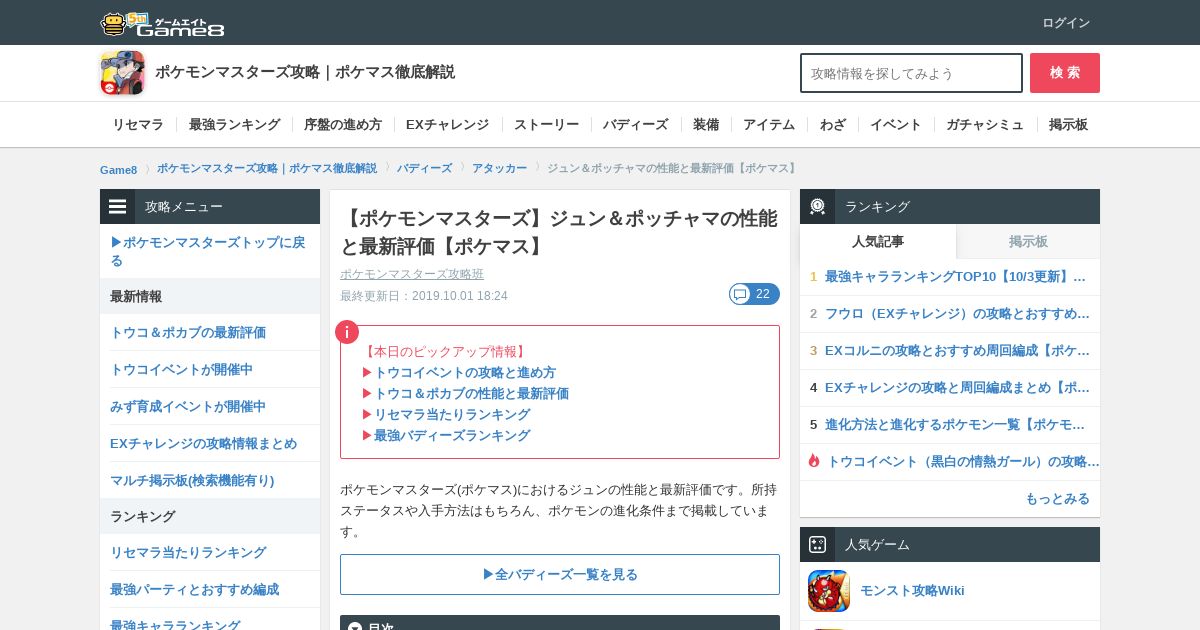
Task: Click the dice icon beside 人気ゲーム
Action: 817,545
